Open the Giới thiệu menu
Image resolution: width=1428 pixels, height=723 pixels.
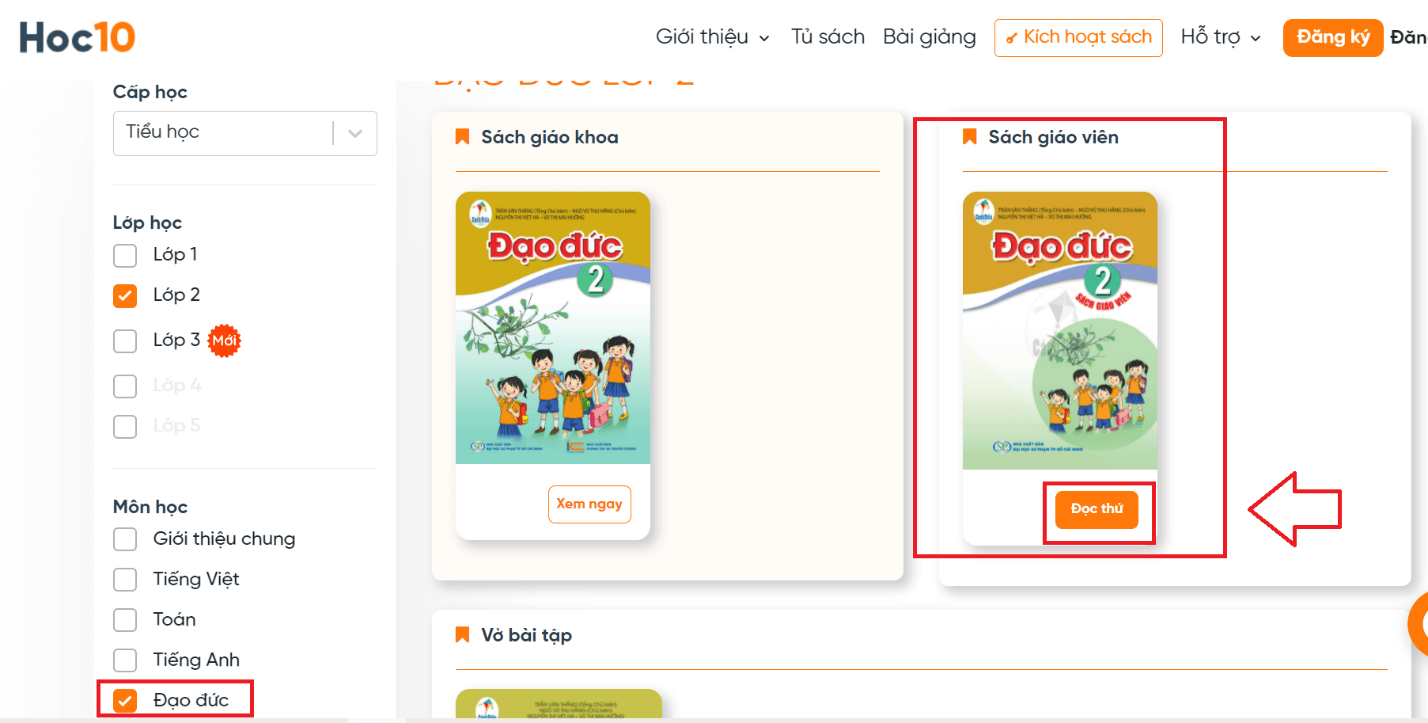pos(713,37)
